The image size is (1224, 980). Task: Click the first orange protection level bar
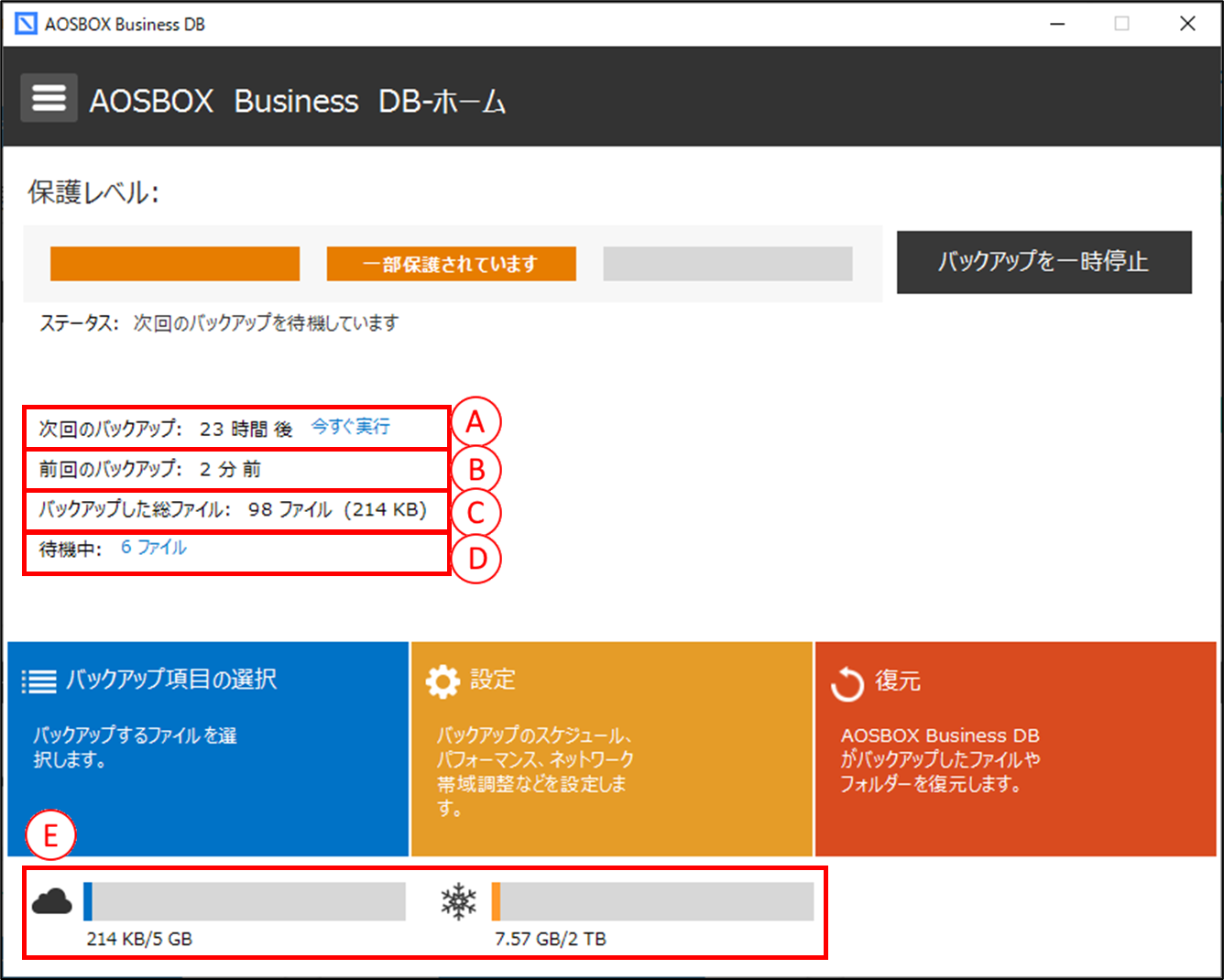coord(175,264)
